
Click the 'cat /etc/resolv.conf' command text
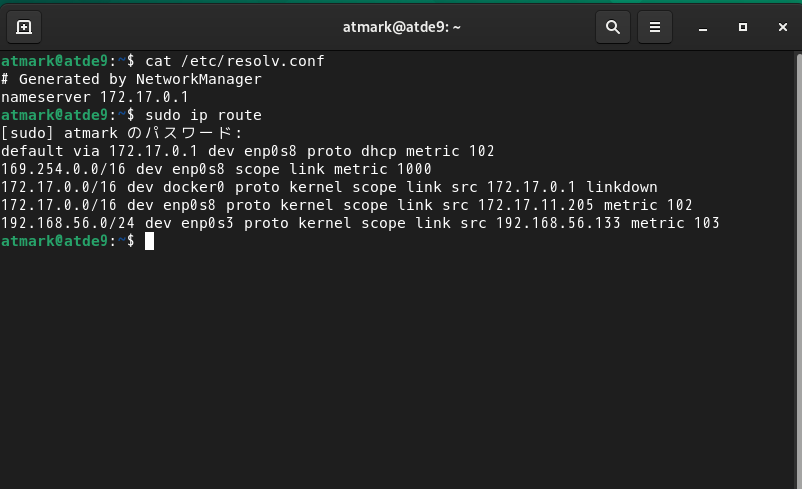coord(235,61)
